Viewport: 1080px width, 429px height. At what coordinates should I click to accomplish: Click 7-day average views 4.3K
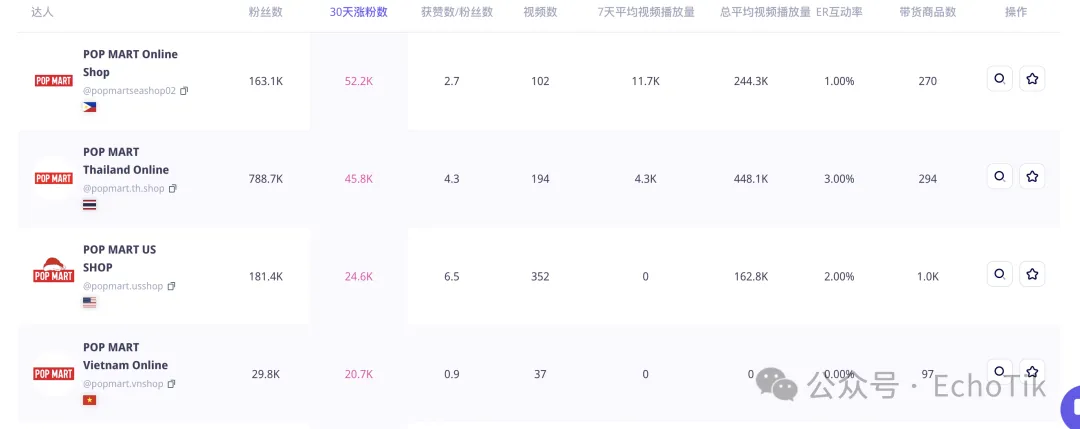coord(645,179)
